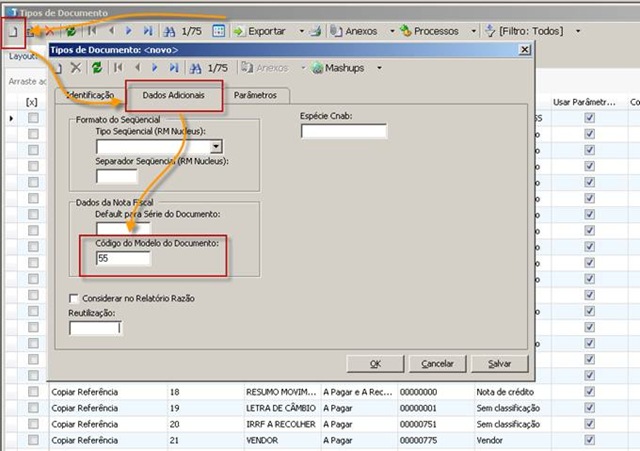The image size is (640, 451).
Task: Go to last record in main window toolbar
Action: [147, 31]
